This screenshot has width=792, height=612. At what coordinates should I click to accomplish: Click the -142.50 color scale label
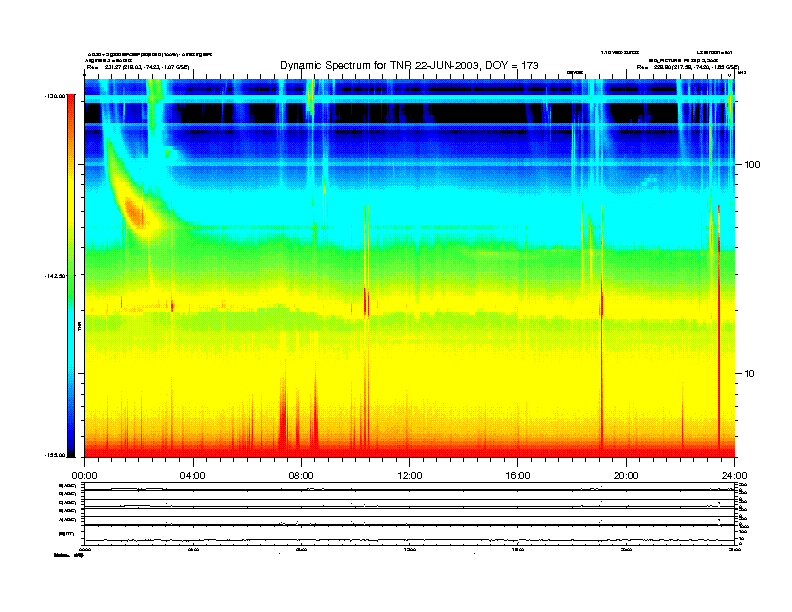(55, 276)
